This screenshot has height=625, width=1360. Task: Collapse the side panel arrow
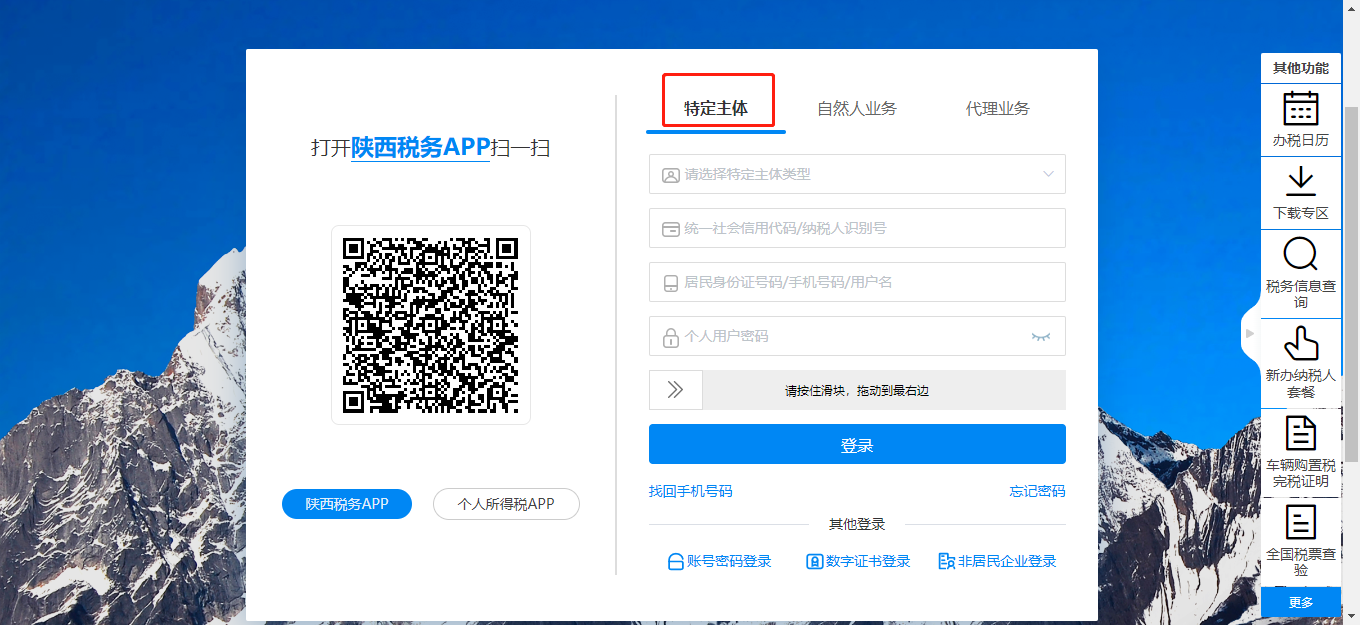(1249, 332)
